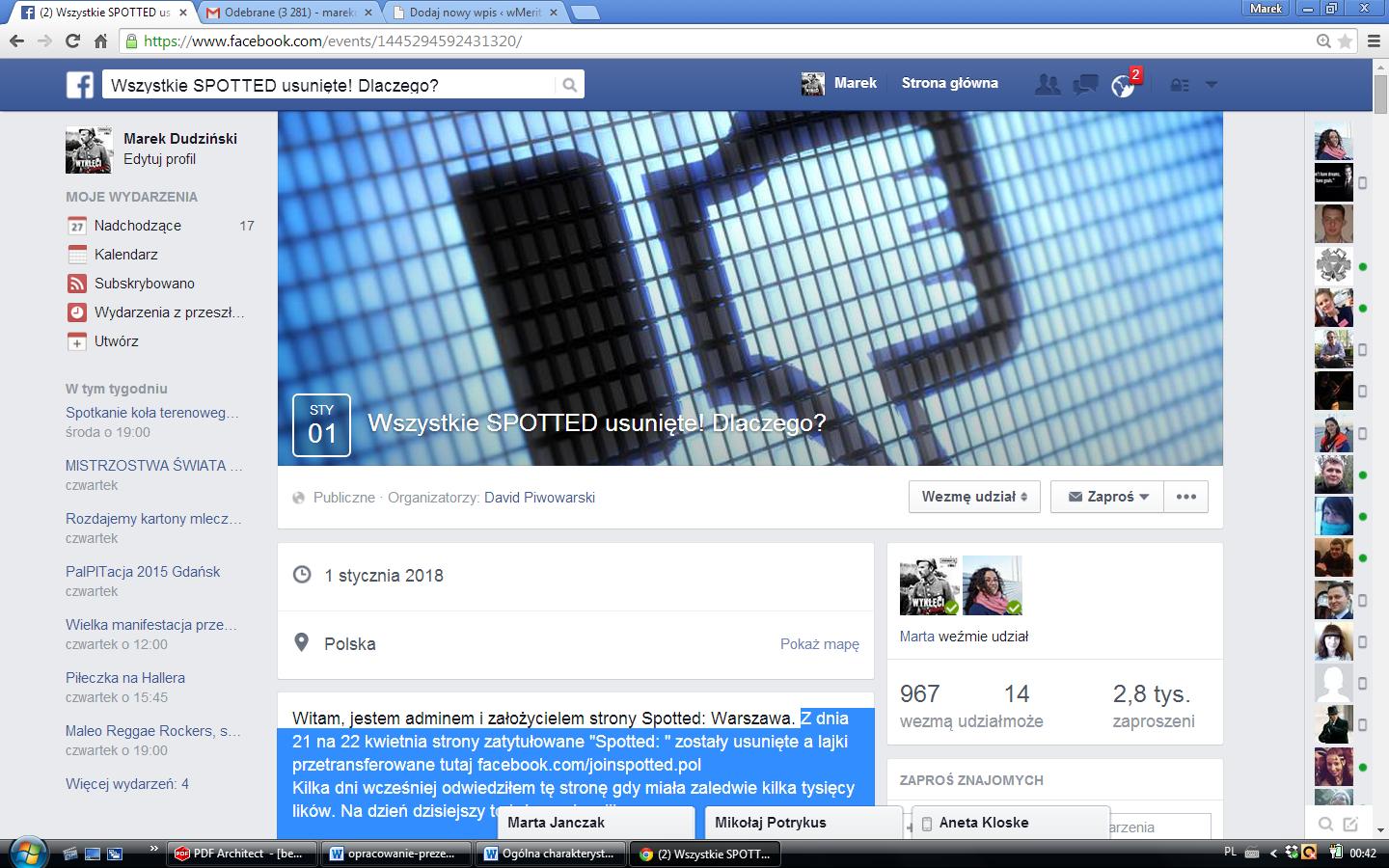Expand the Wezmę udział dropdown

[973, 497]
